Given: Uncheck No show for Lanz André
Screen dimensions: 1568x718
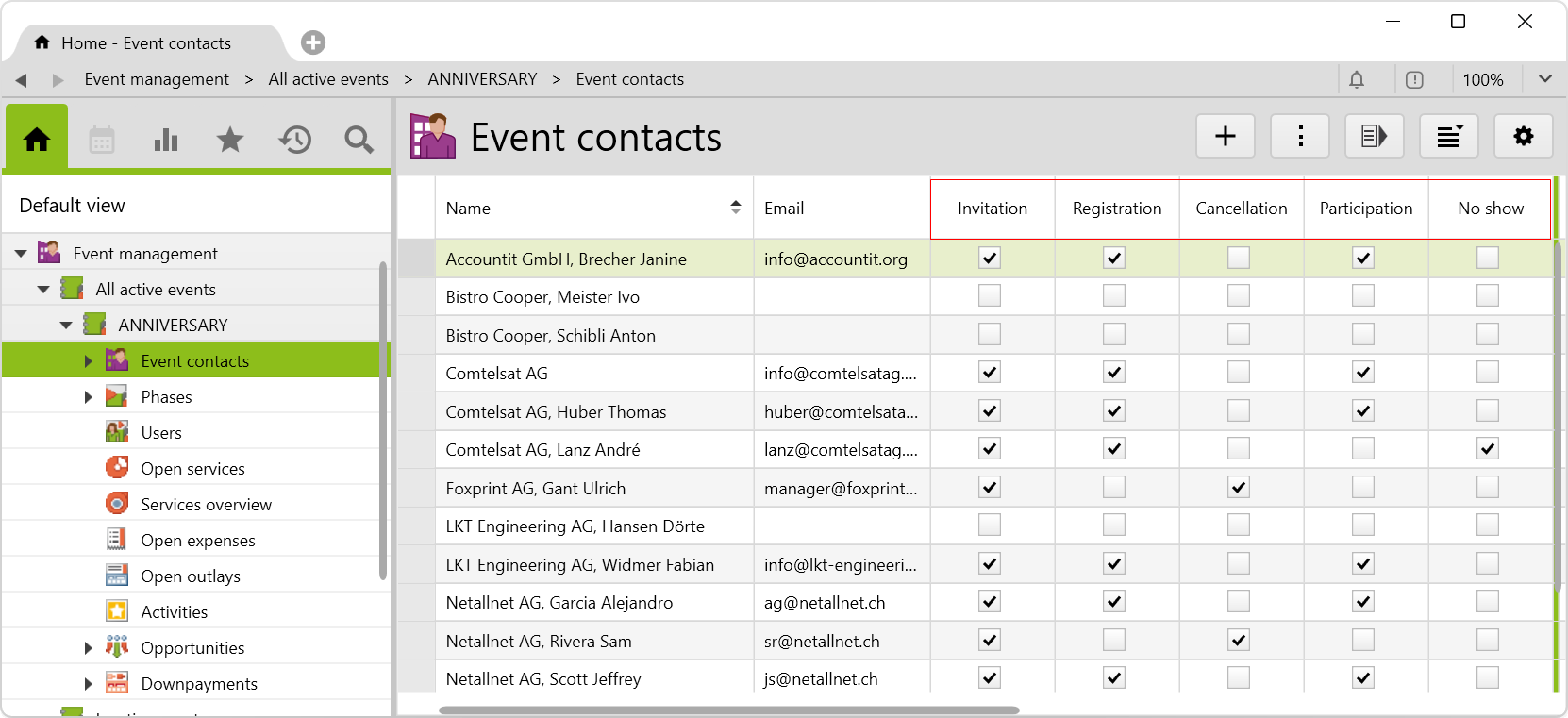Looking at the screenshot, I should [1488, 449].
